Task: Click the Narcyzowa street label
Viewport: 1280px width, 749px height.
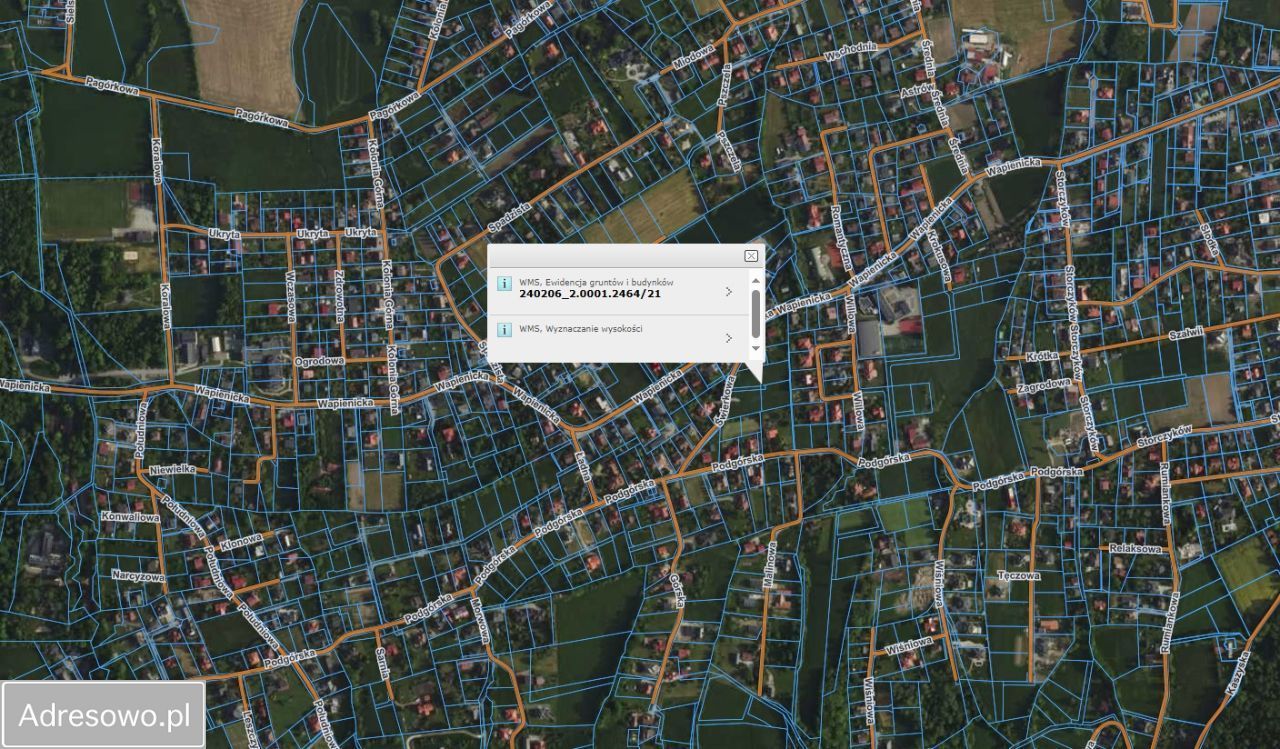Action: coord(138,576)
